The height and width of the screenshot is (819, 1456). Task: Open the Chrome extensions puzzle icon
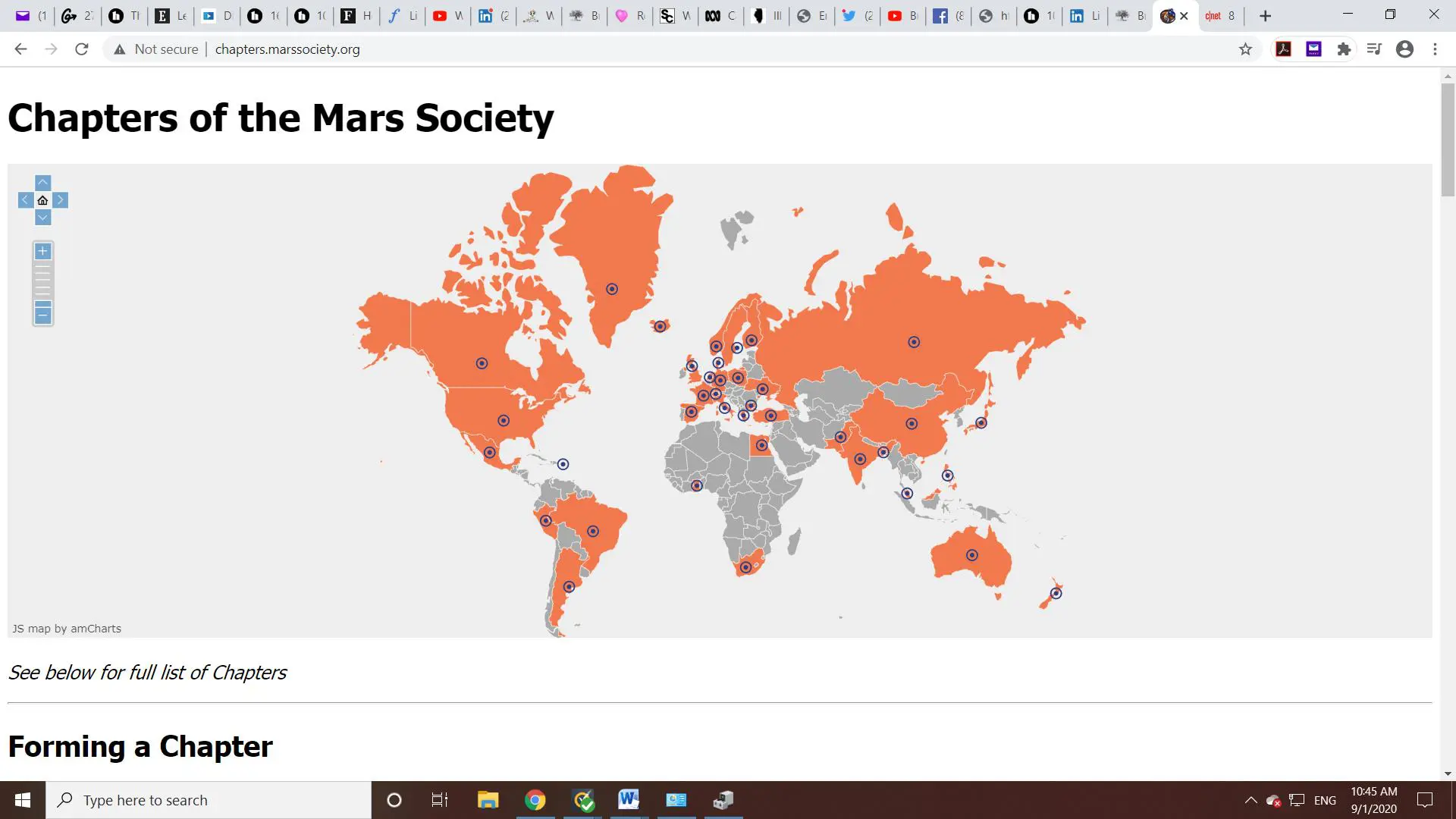(1344, 49)
